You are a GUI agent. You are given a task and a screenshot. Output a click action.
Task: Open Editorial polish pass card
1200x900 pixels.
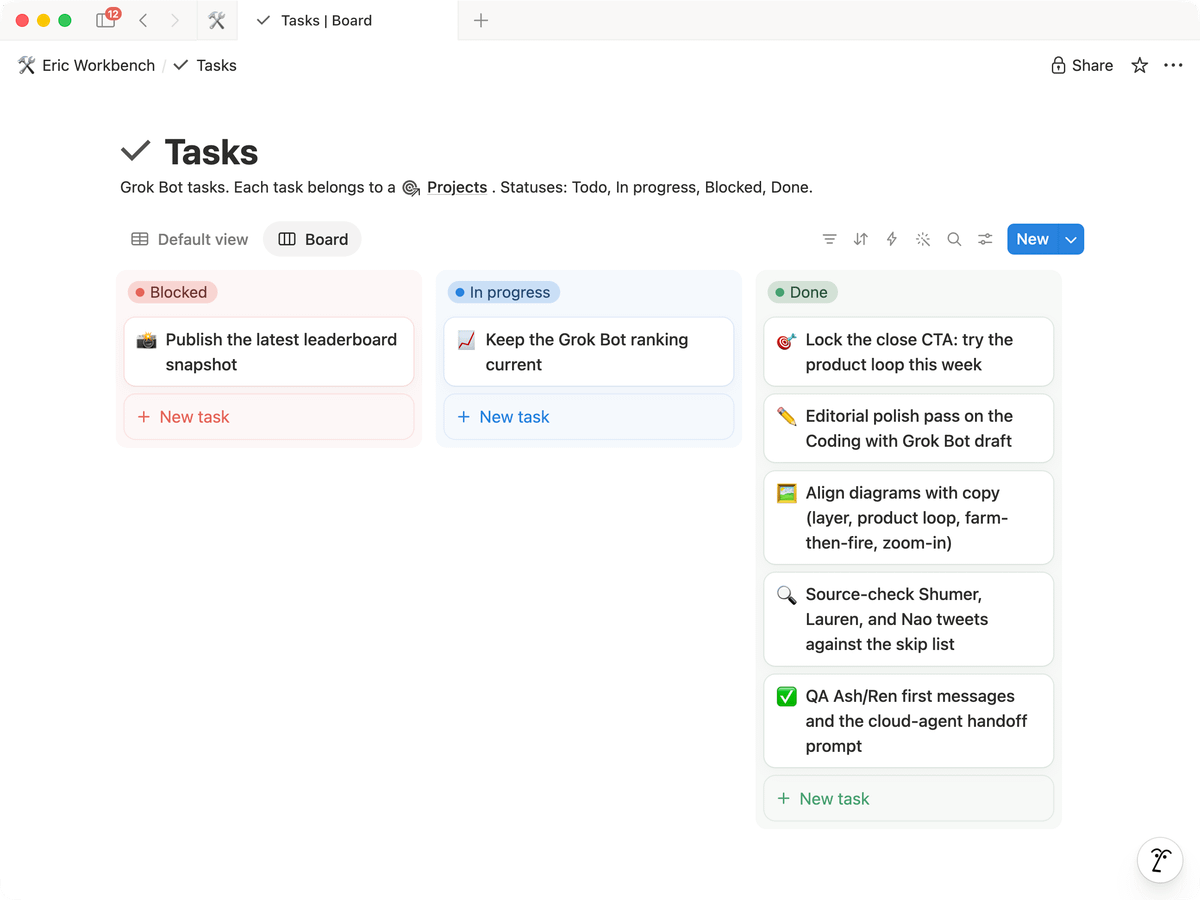[909, 428]
